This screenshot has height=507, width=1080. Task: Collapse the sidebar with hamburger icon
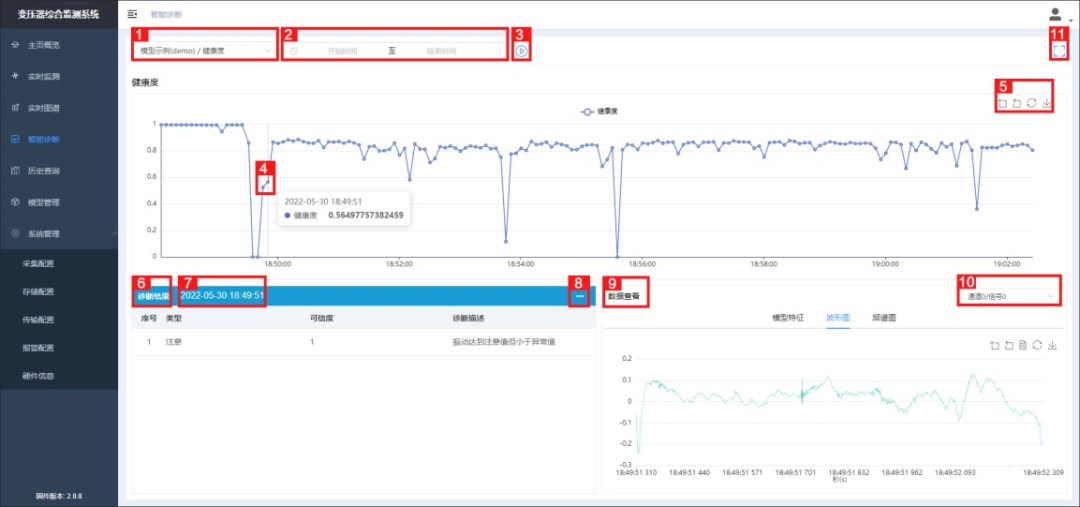[132, 14]
